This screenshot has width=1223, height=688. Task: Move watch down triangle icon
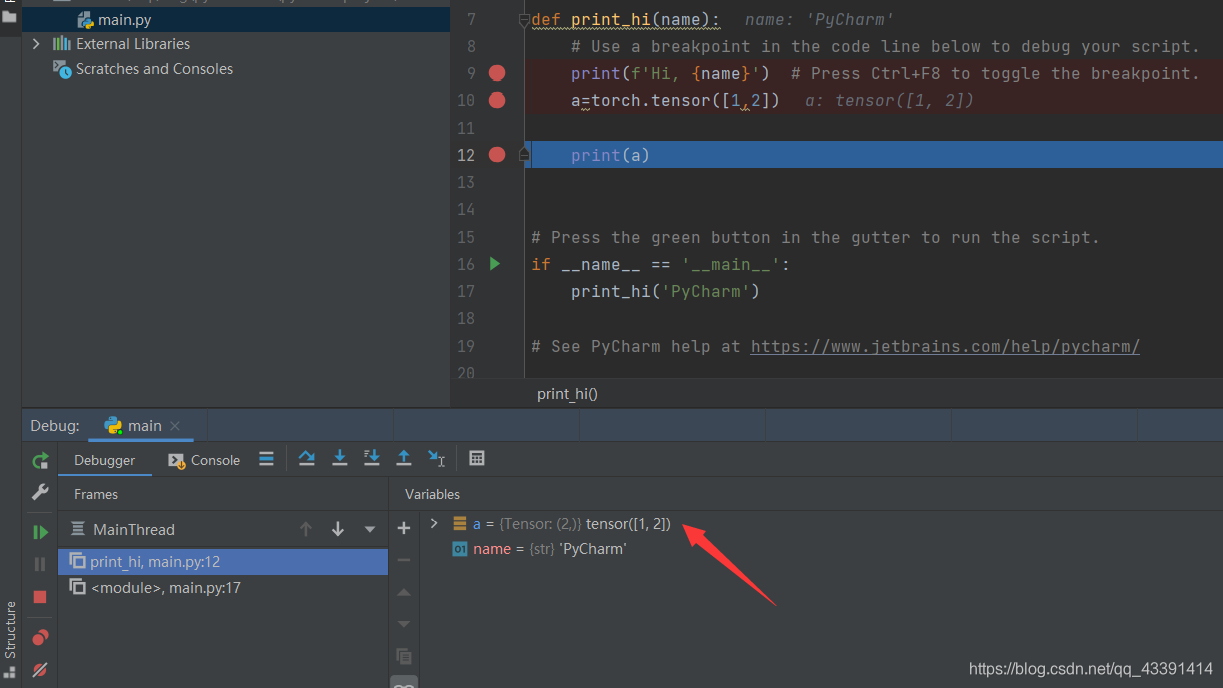(x=404, y=624)
